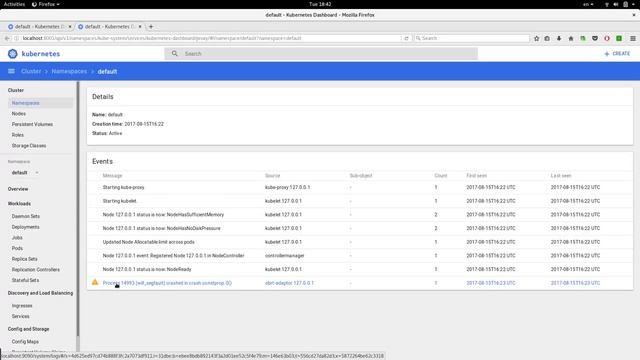Click the CREATE button
This screenshot has width=640, height=360.
click(617, 53)
